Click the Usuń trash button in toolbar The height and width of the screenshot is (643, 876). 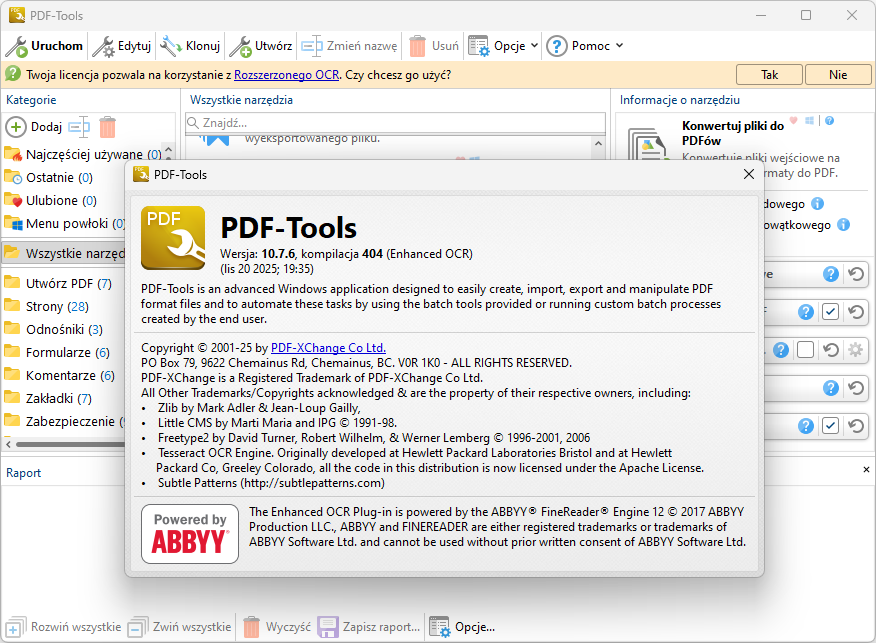point(434,46)
